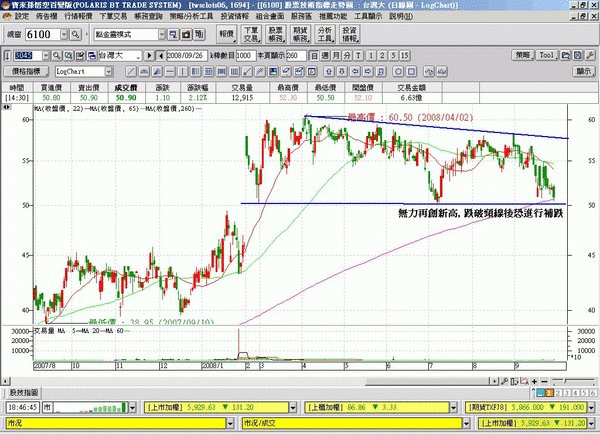Click the move up arrow icon
Image resolution: width=600 pixels, height=435 pixels.
pos(329,72)
